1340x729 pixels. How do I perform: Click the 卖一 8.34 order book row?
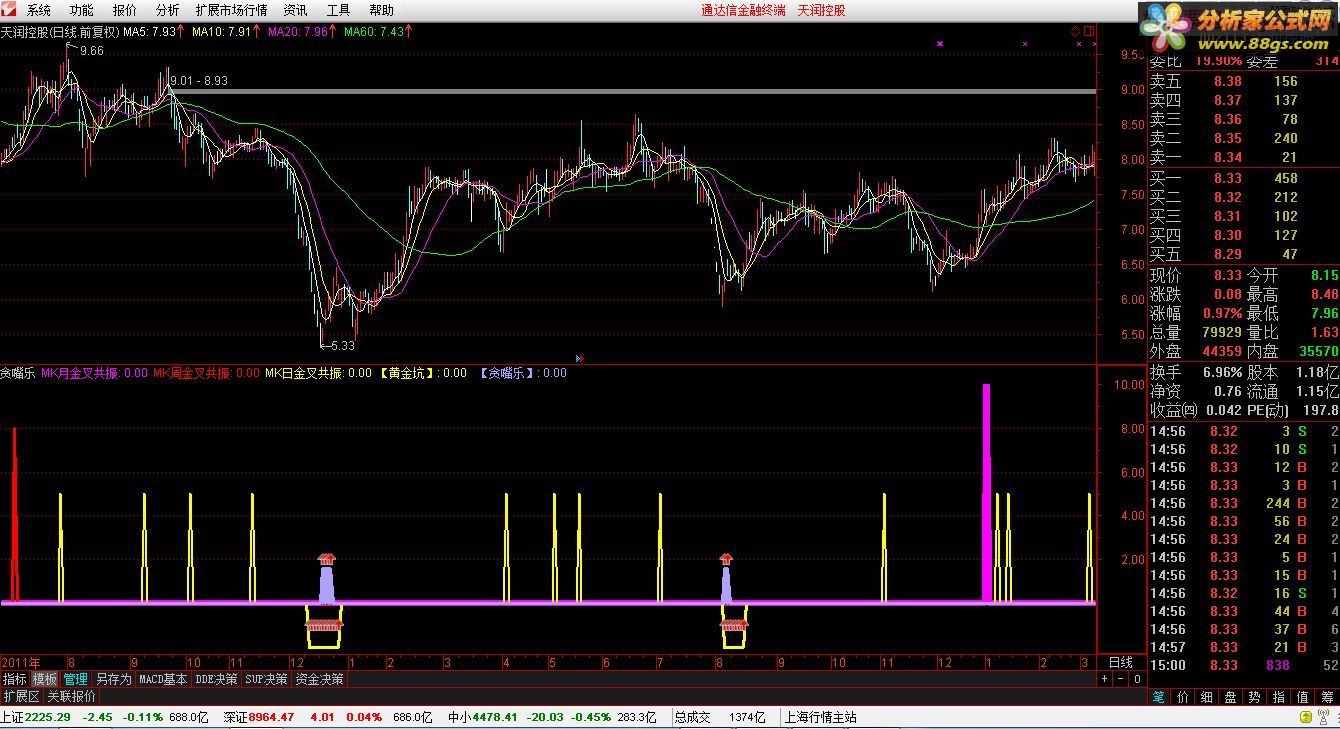point(1243,157)
